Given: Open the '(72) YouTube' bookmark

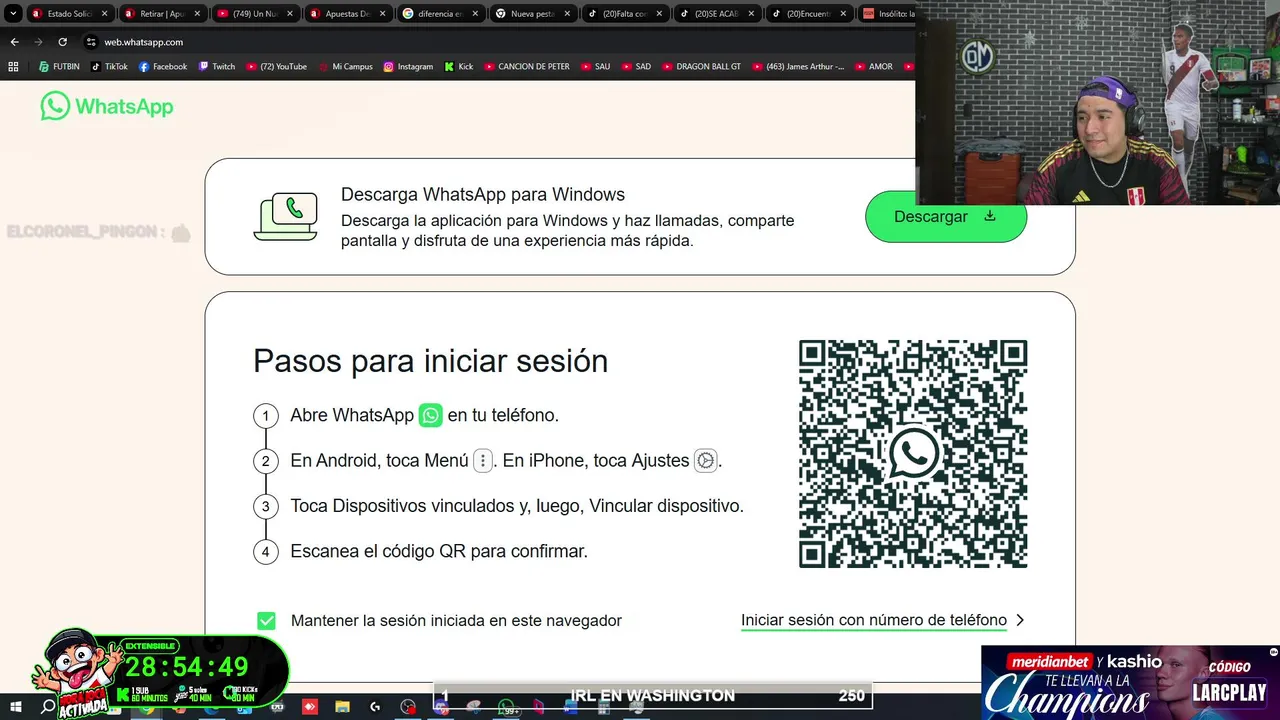Looking at the screenshot, I should point(276,67).
